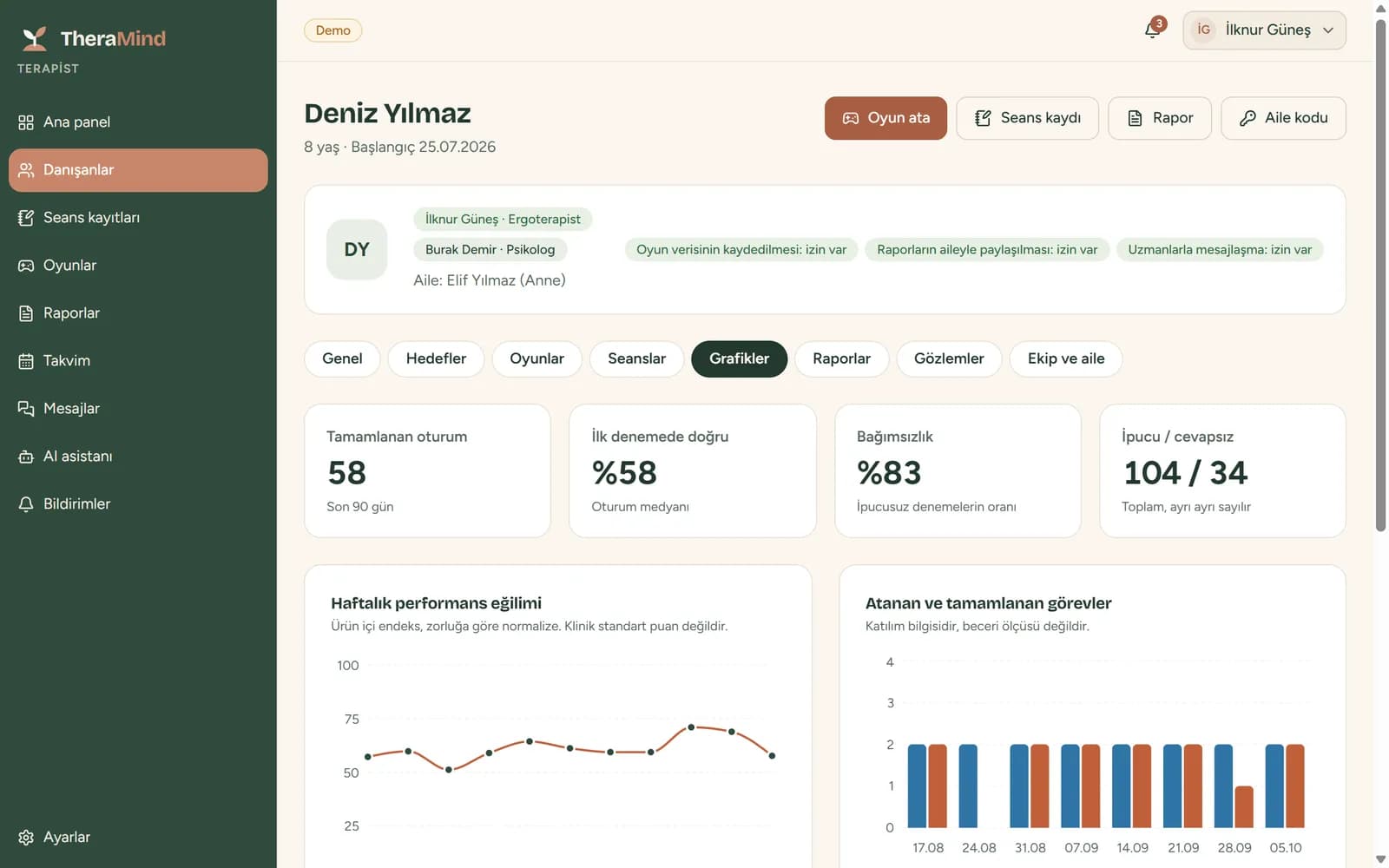This screenshot has height=868, width=1389.
Task: Expand the İlknur Güneş account menu
Action: 1264,30
